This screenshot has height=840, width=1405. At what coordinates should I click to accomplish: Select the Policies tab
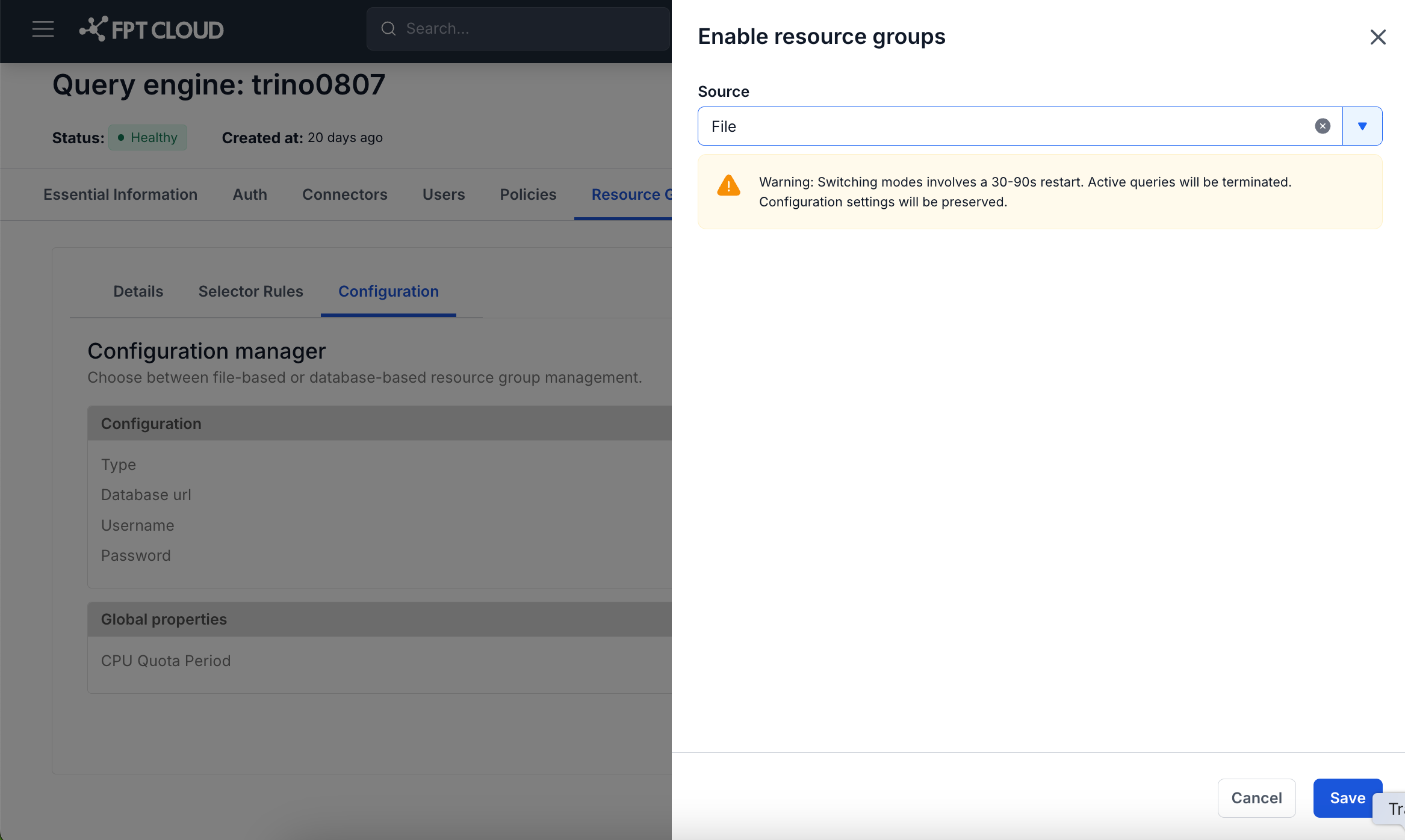(x=528, y=194)
